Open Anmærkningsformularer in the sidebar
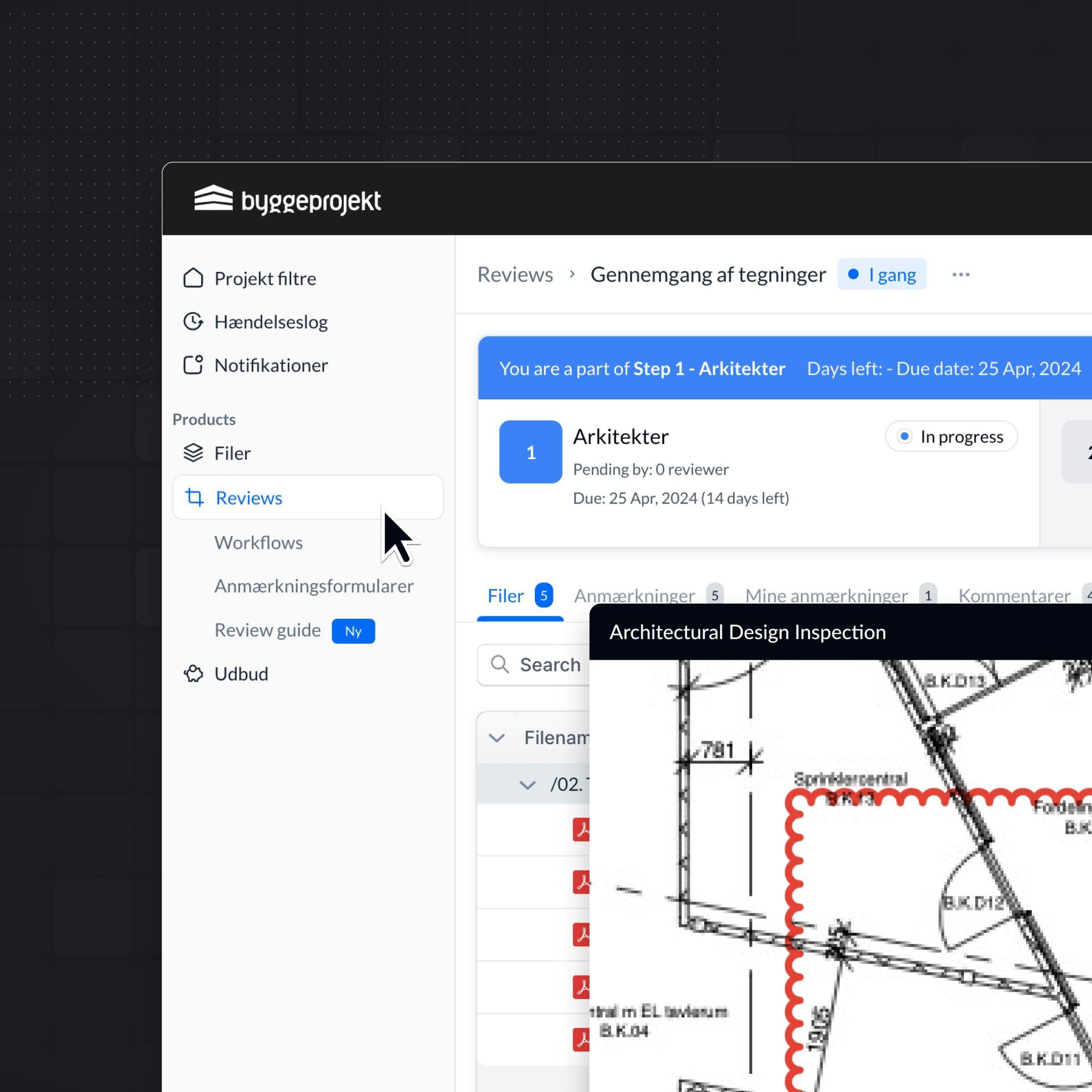The image size is (1092, 1092). 313,586
